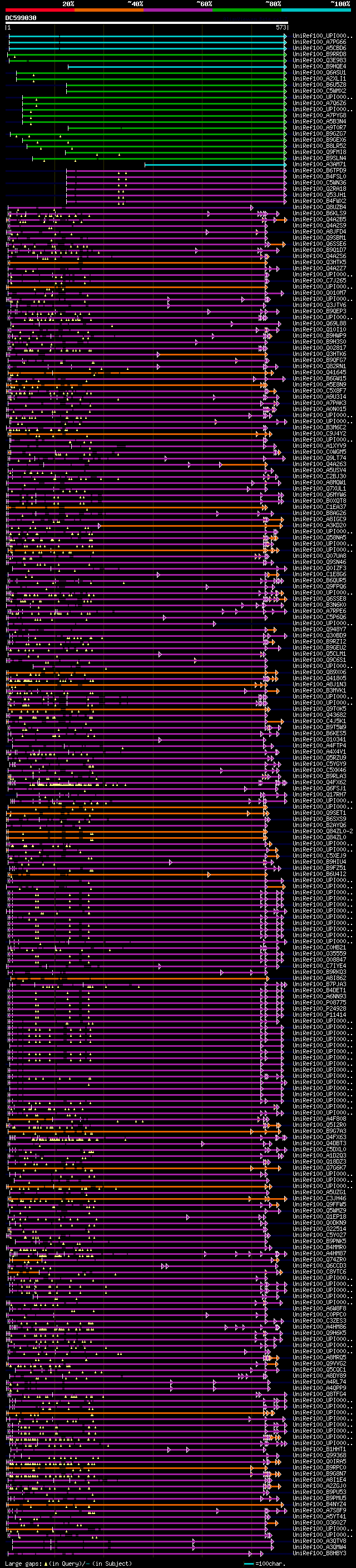Select the label UniRef100_B9Q1D7

coord(319,250)
